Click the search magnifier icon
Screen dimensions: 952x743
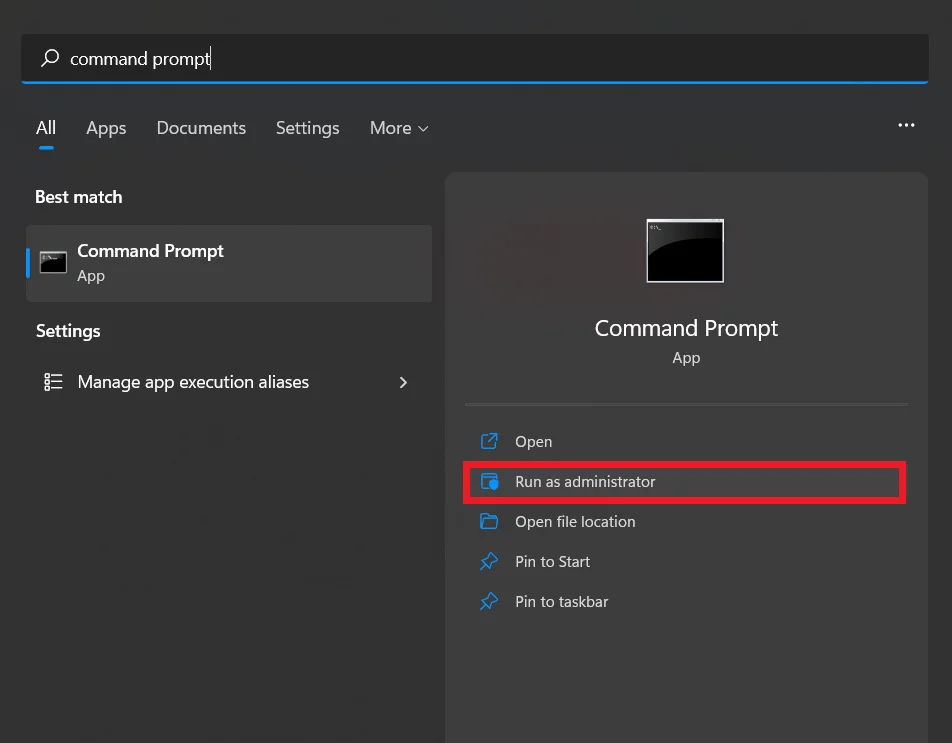(50, 59)
